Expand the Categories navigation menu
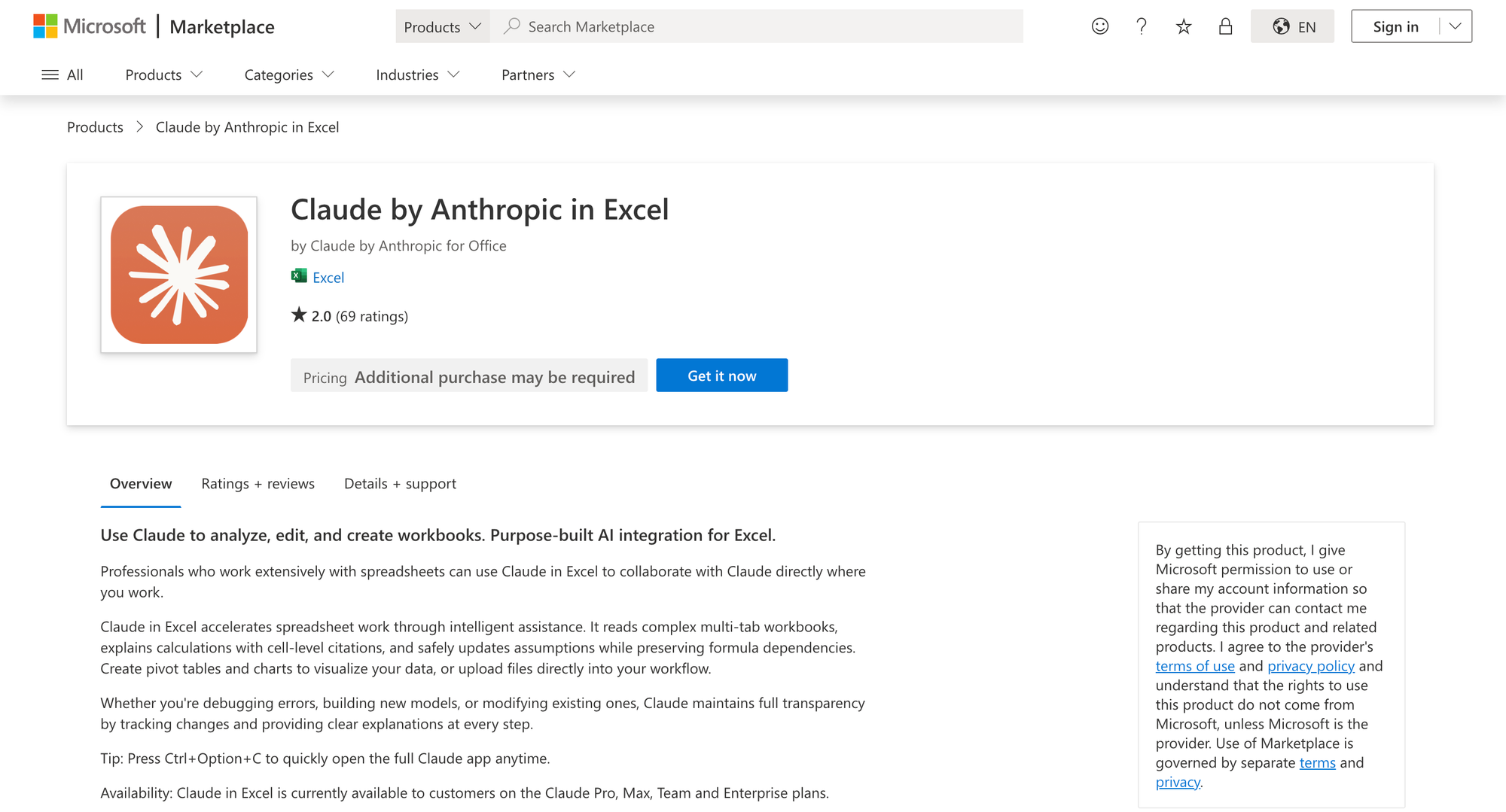Image resolution: width=1506 pixels, height=812 pixels. coord(289,75)
